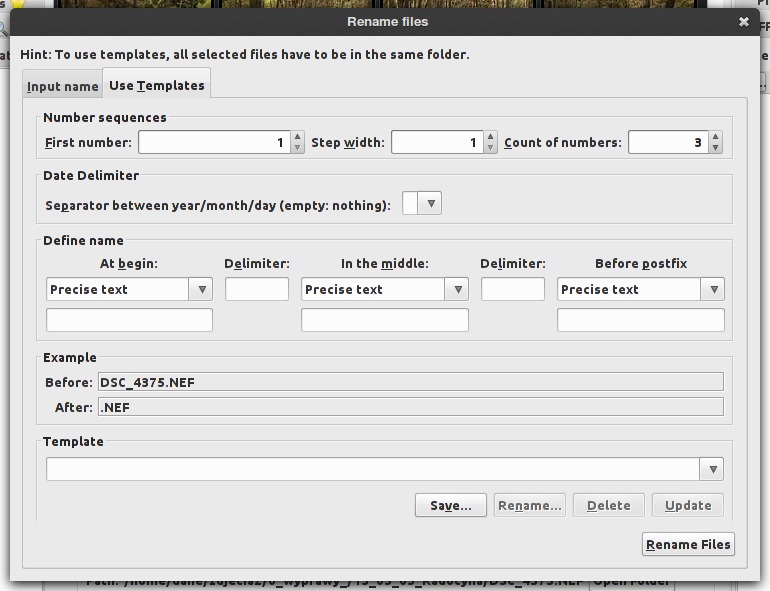Close the Rename files dialog

pos(744,22)
